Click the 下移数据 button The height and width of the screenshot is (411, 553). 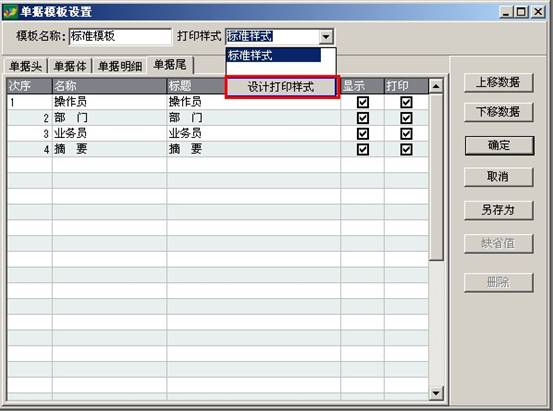point(499,112)
